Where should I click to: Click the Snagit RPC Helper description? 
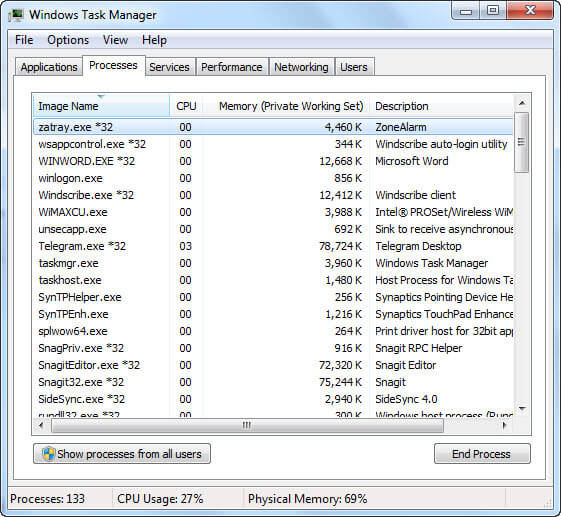point(419,348)
